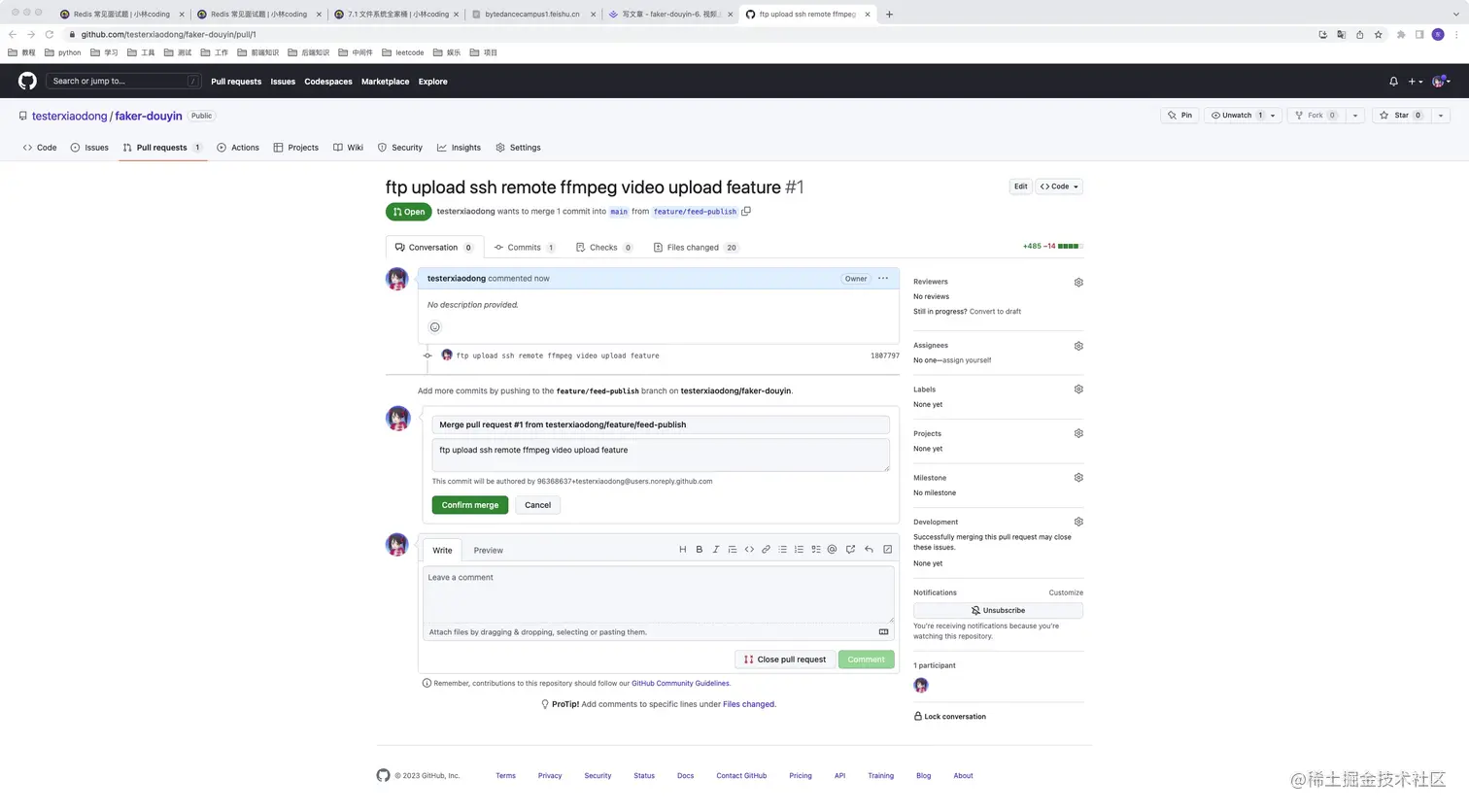Image resolution: width=1469 pixels, height=812 pixels.
Task: Reference an issue or pull request
Action: pyautogui.click(x=850, y=550)
